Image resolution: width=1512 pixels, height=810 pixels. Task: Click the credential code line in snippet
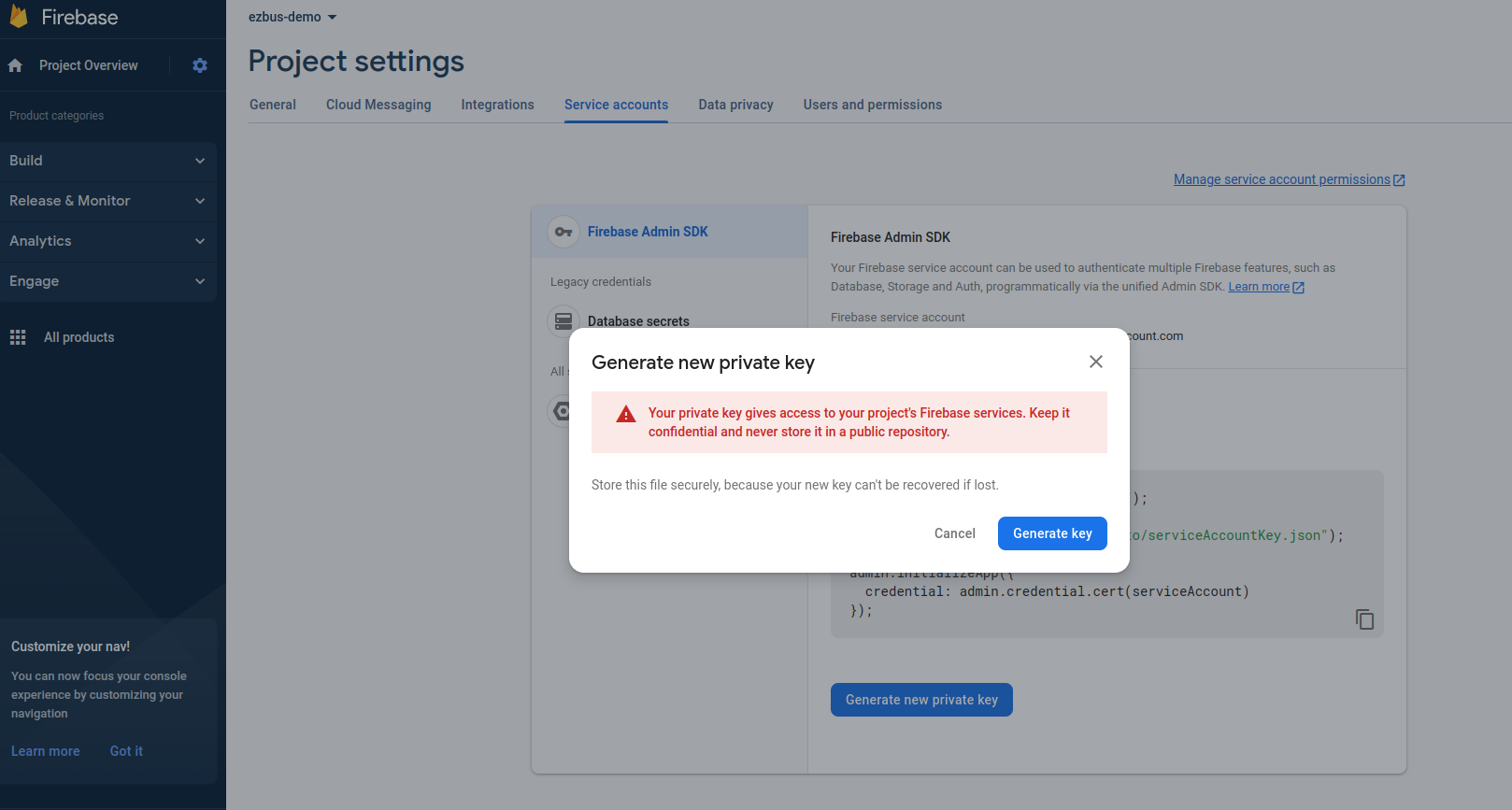click(x=1057, y=591)
